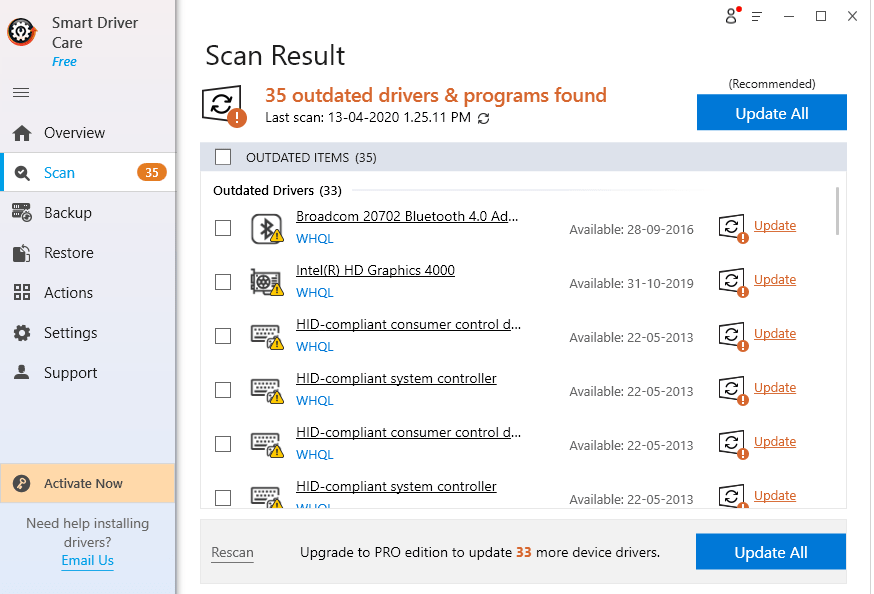874x594 pixels.
Task: Click the driver list vertical scrollbar thumb
Action: coord(837,211)
